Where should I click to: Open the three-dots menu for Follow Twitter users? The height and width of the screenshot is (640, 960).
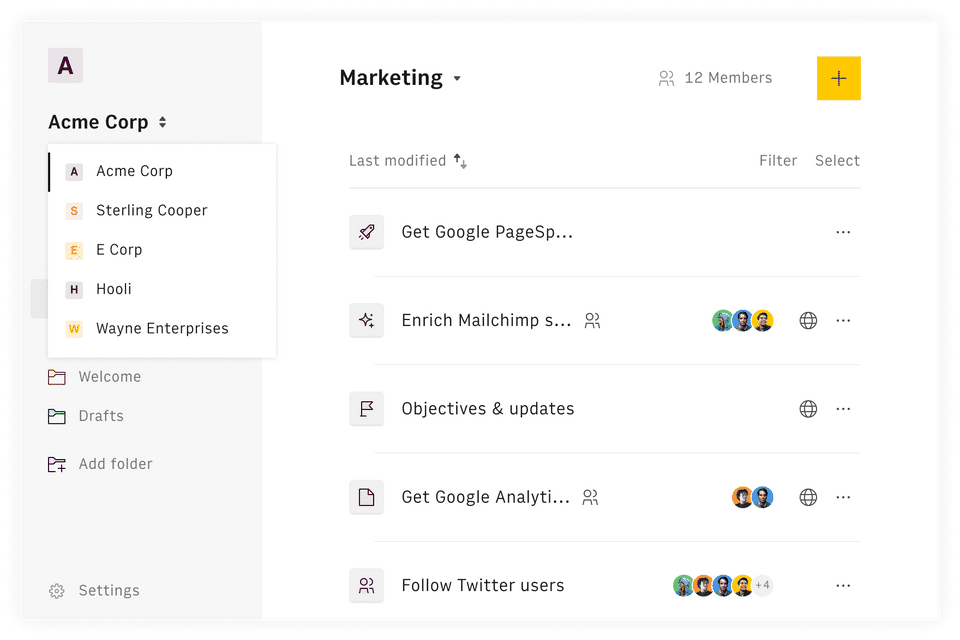(843, 585)
